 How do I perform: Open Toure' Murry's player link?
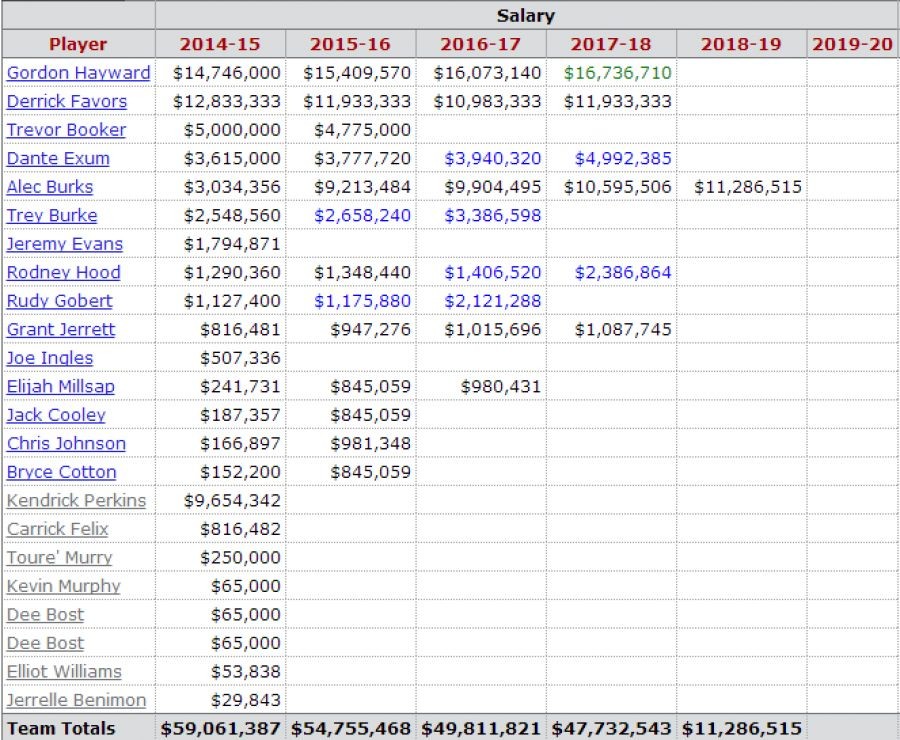(60, 557)
